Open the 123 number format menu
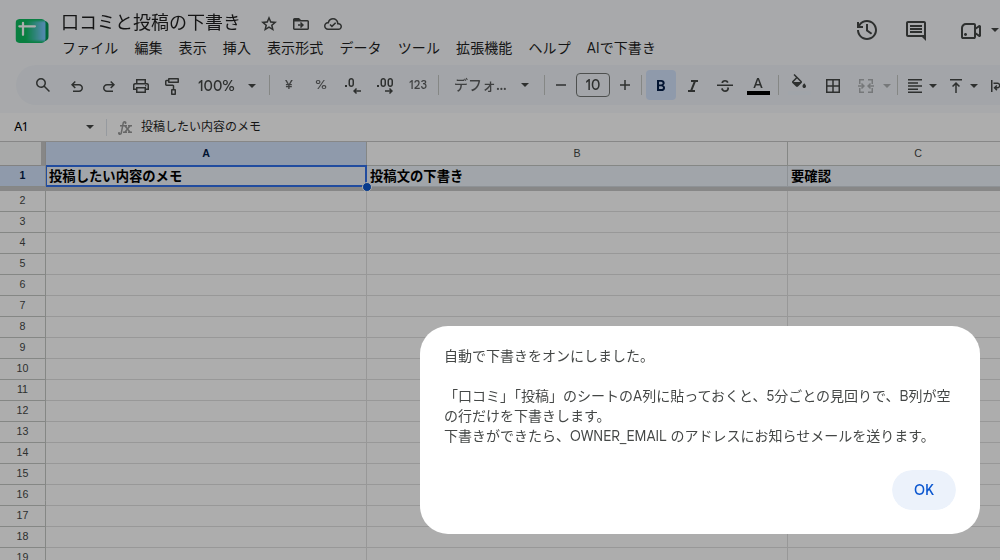The height and width of the screenshot is (560, 1000). pos(418,85)
